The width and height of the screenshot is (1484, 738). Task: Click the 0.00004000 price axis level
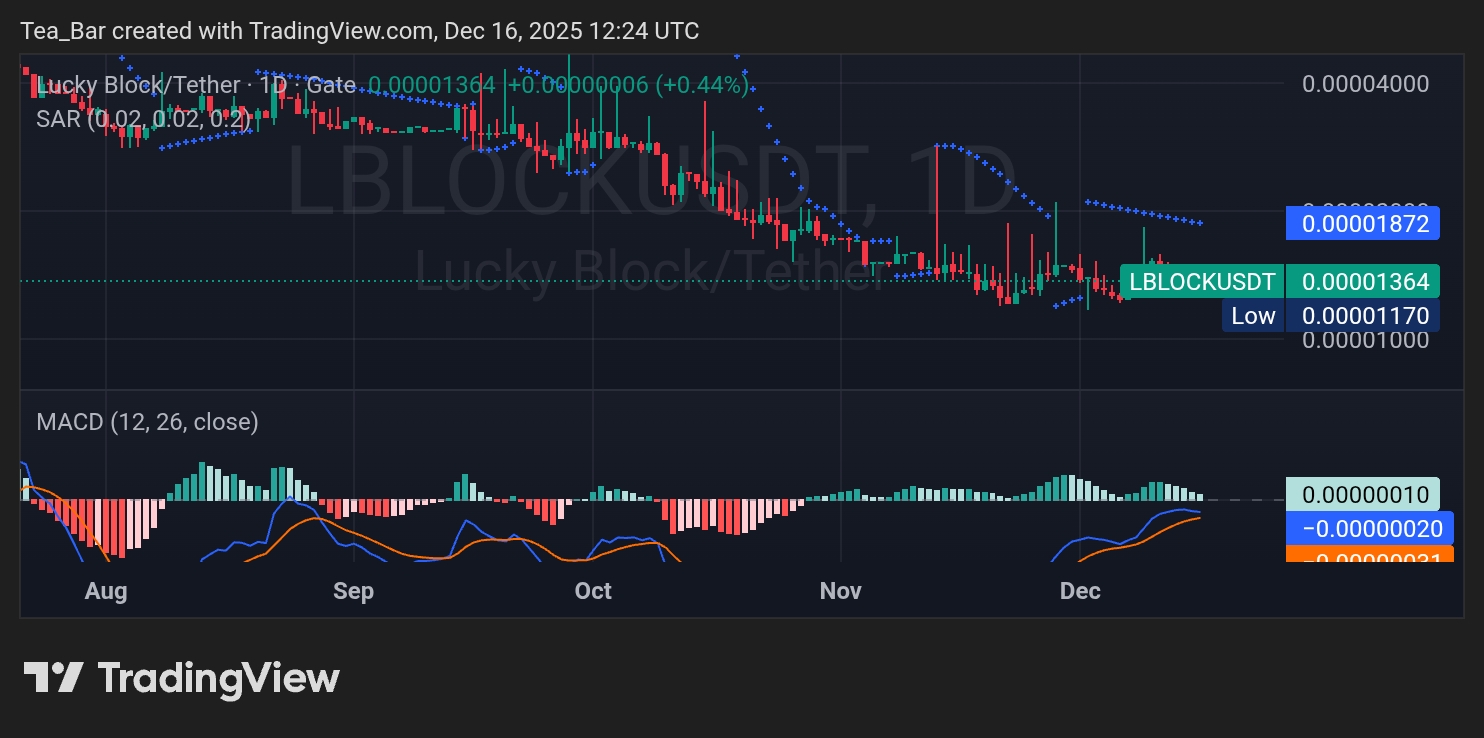pyautogui.click(x=1365, y=83)
